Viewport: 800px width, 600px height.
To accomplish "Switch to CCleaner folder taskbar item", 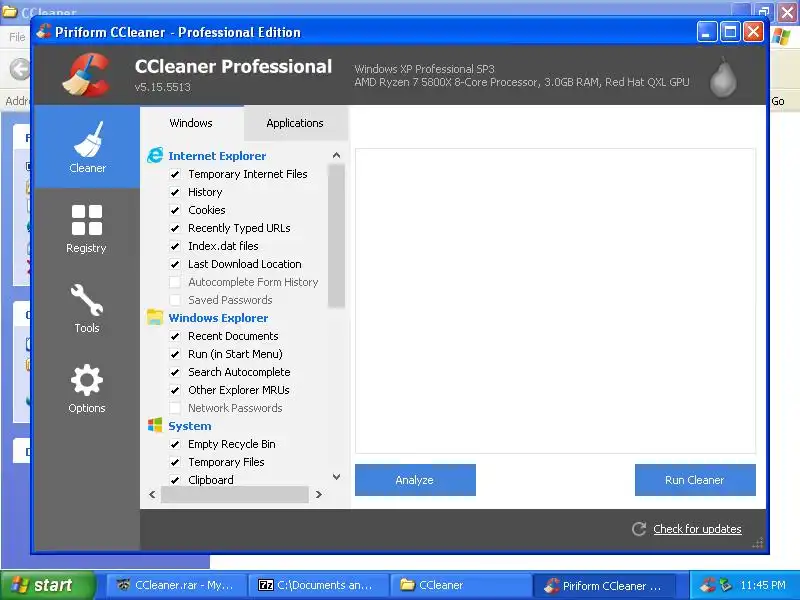I will [459, 585].
